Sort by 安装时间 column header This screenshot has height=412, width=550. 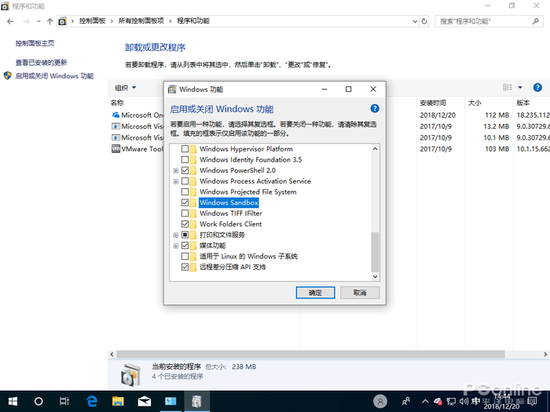433,103
